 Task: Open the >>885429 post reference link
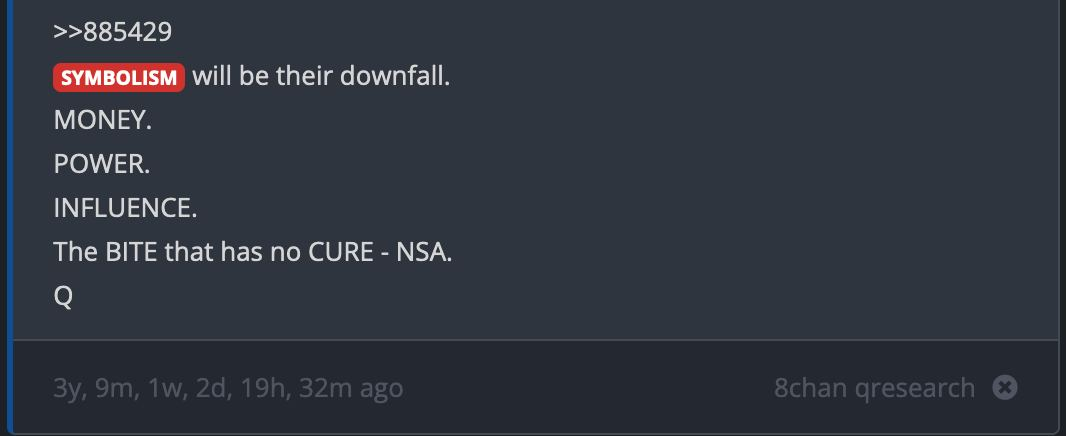coord(112,32)
